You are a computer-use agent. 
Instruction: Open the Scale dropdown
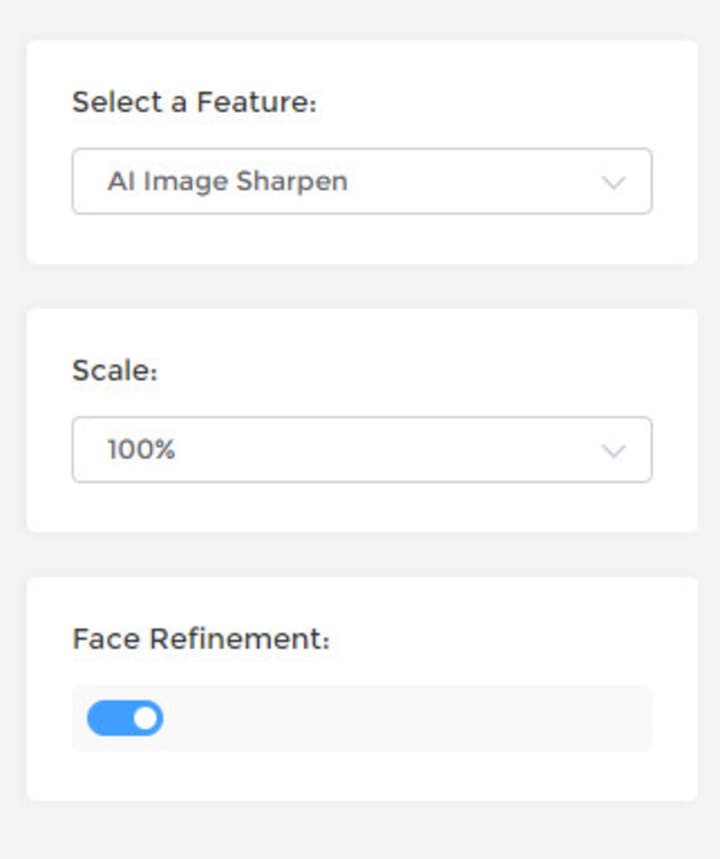[361, 450]
